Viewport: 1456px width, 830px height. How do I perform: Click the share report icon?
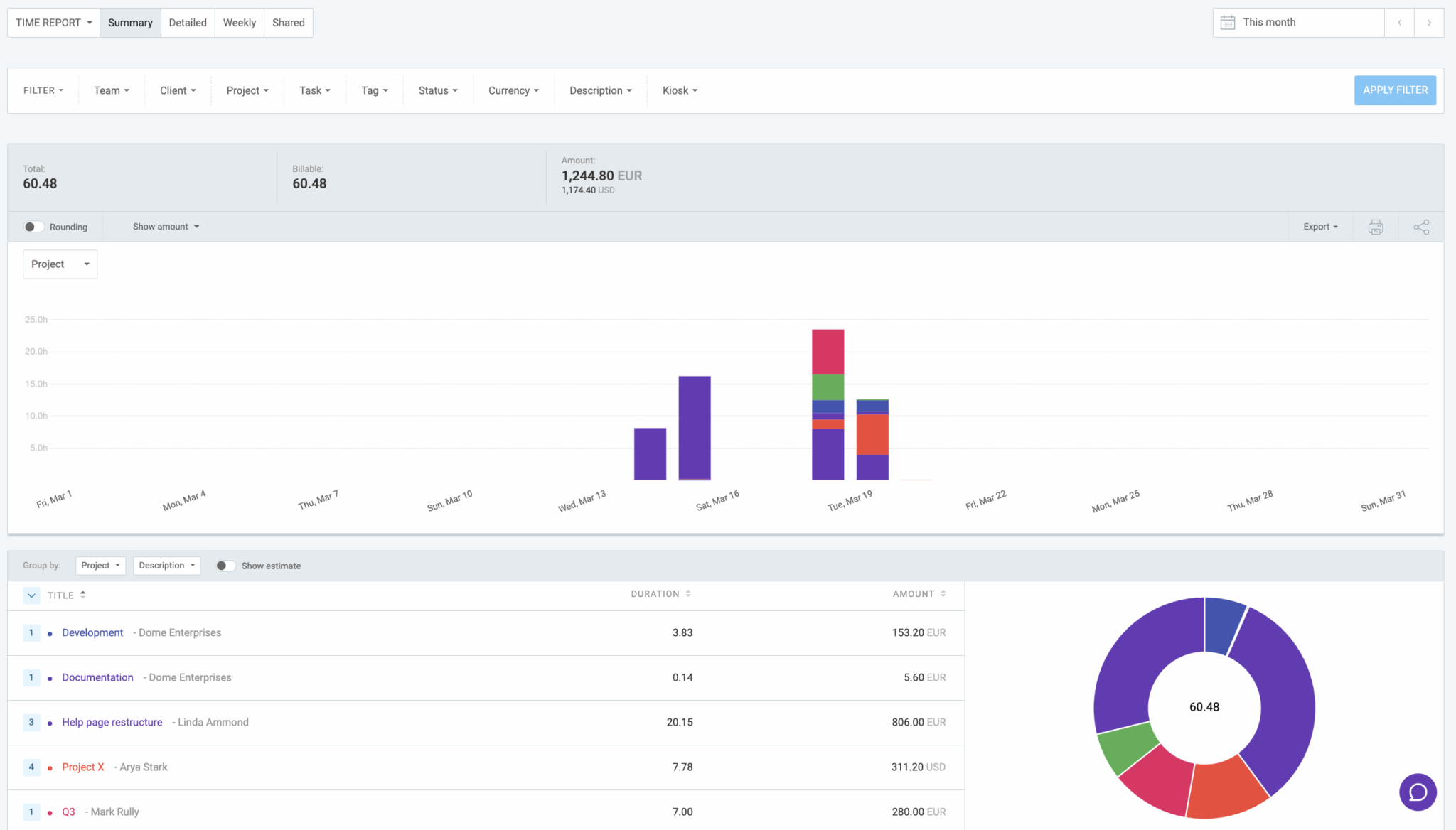(x=1420, y=226)
